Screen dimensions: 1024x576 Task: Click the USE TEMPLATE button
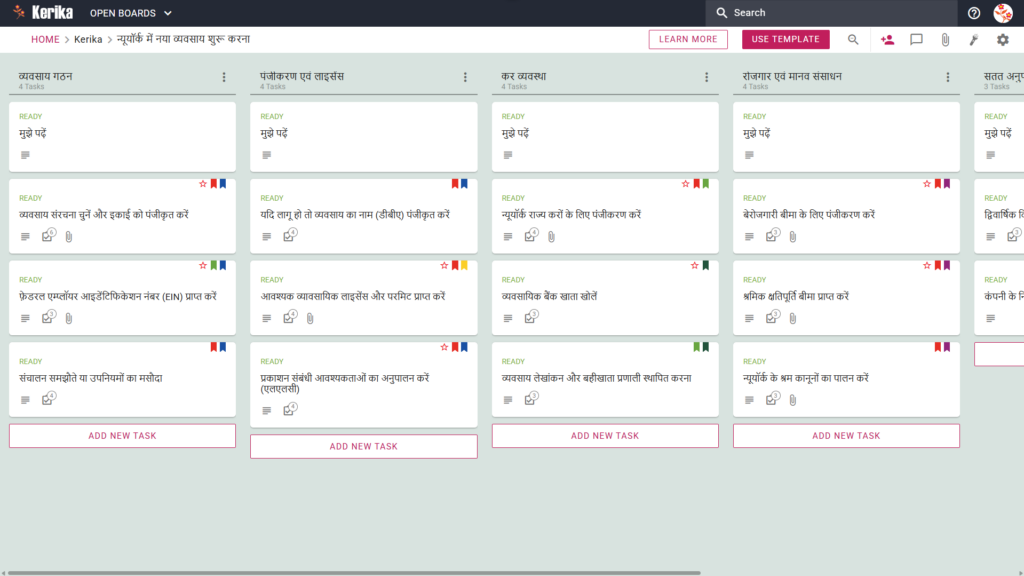click(x=786, y=39)
